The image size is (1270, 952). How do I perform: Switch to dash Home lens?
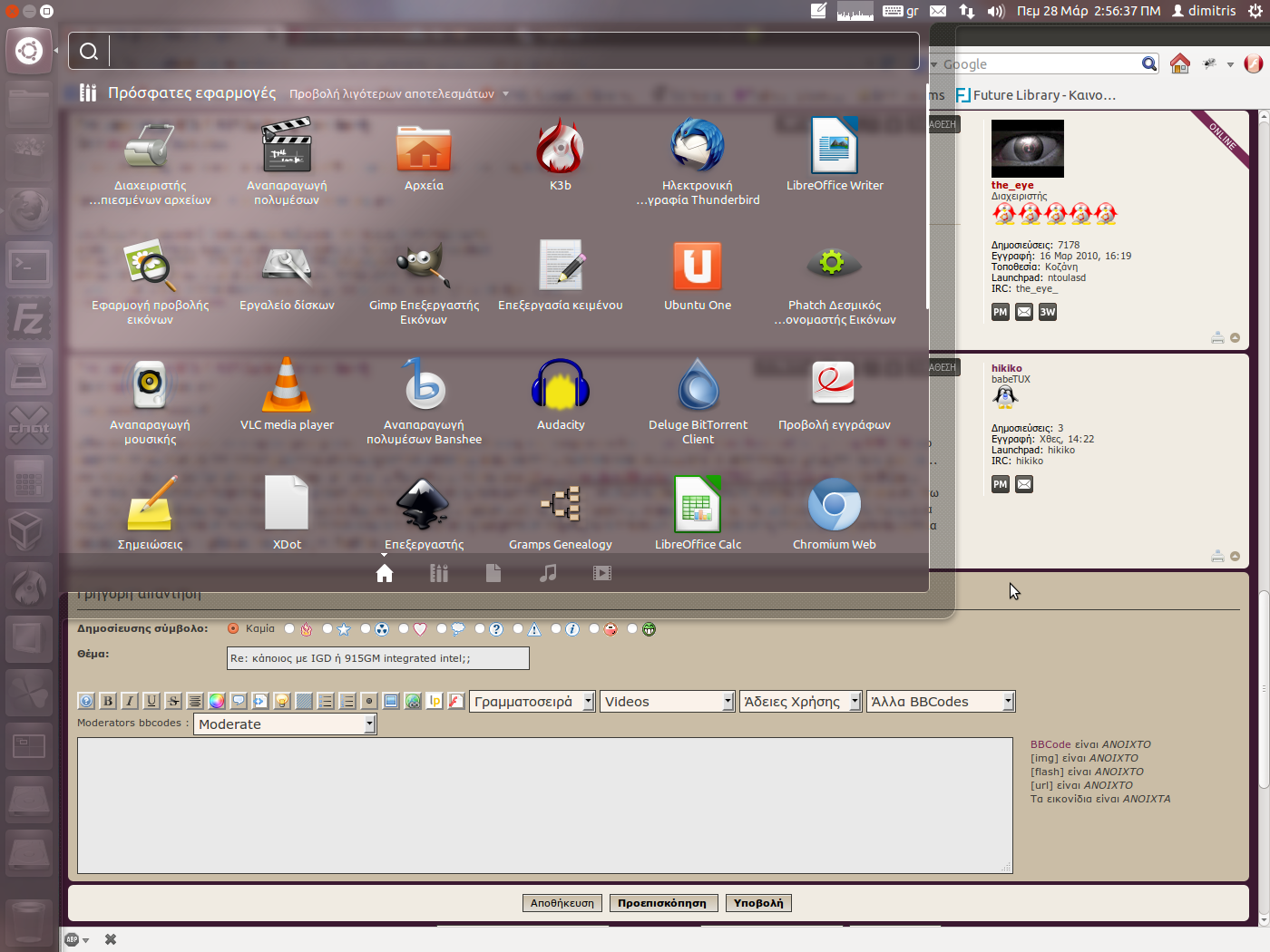[385, 573]
